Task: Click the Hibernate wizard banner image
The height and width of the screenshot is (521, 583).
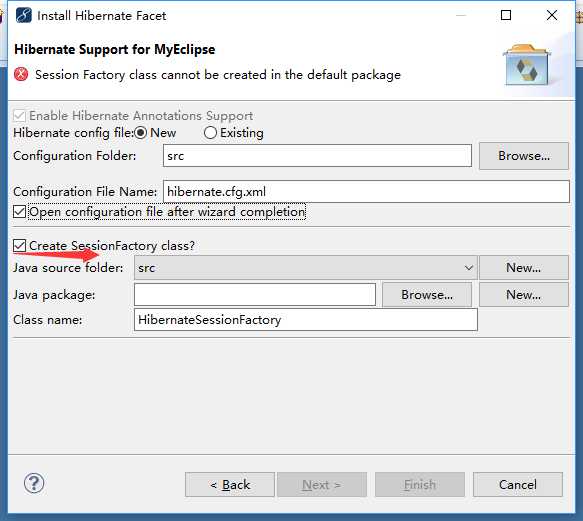Action: (527, 65)
